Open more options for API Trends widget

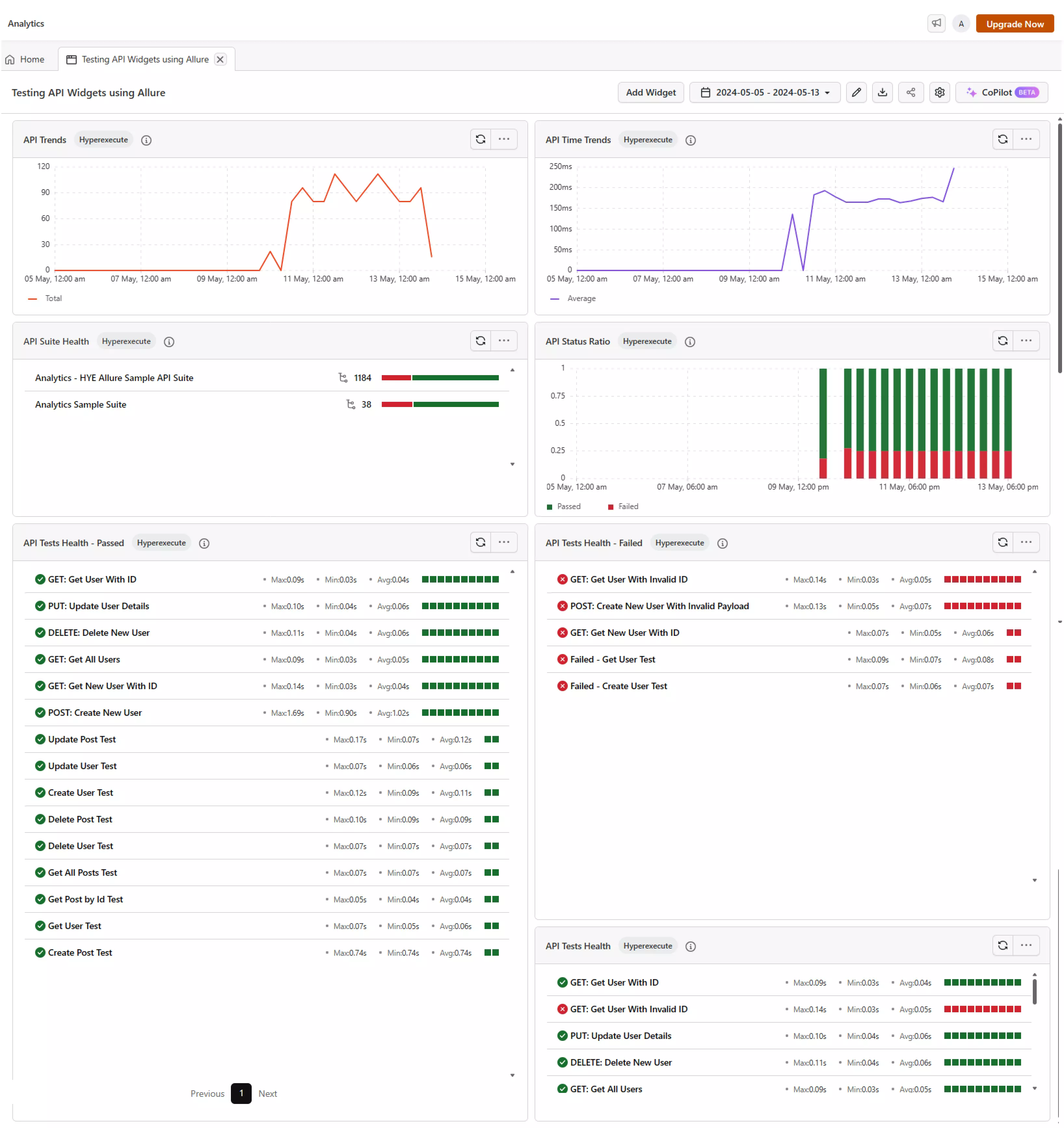[x=503, y=139]
